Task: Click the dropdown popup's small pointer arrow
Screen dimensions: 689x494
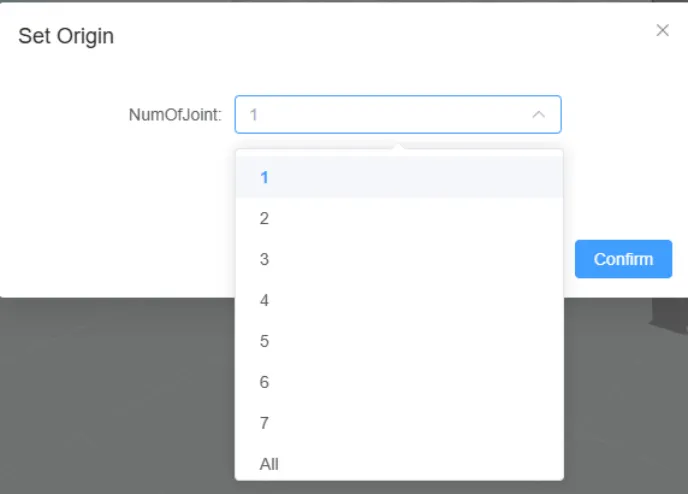Action: [x=399, y=146]
